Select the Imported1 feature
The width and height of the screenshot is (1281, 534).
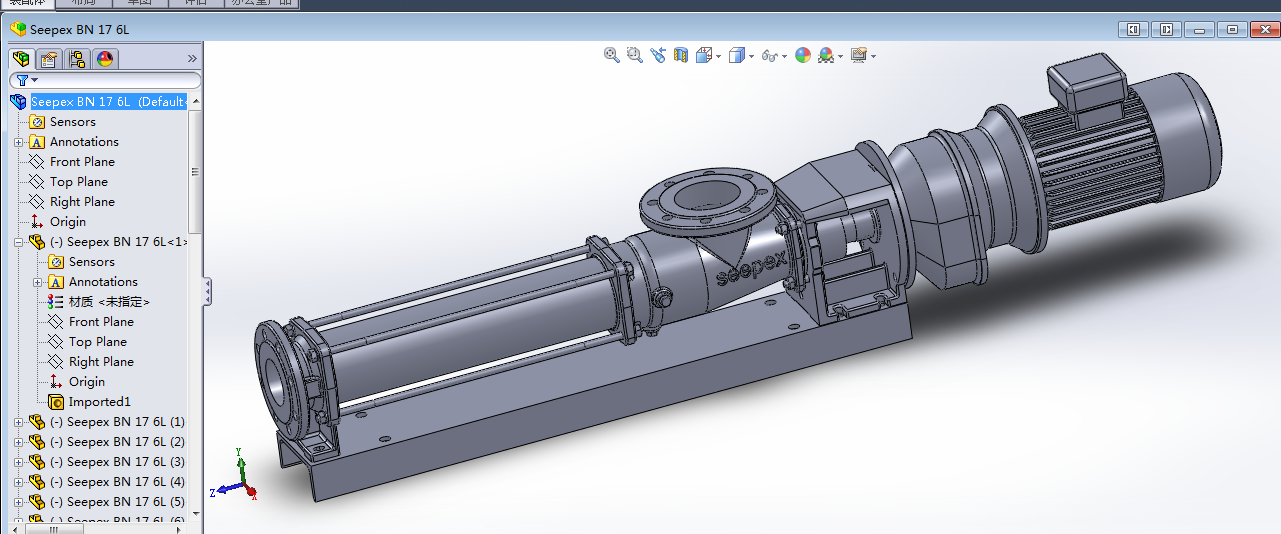pyautogui.click(x=100, y=402)
